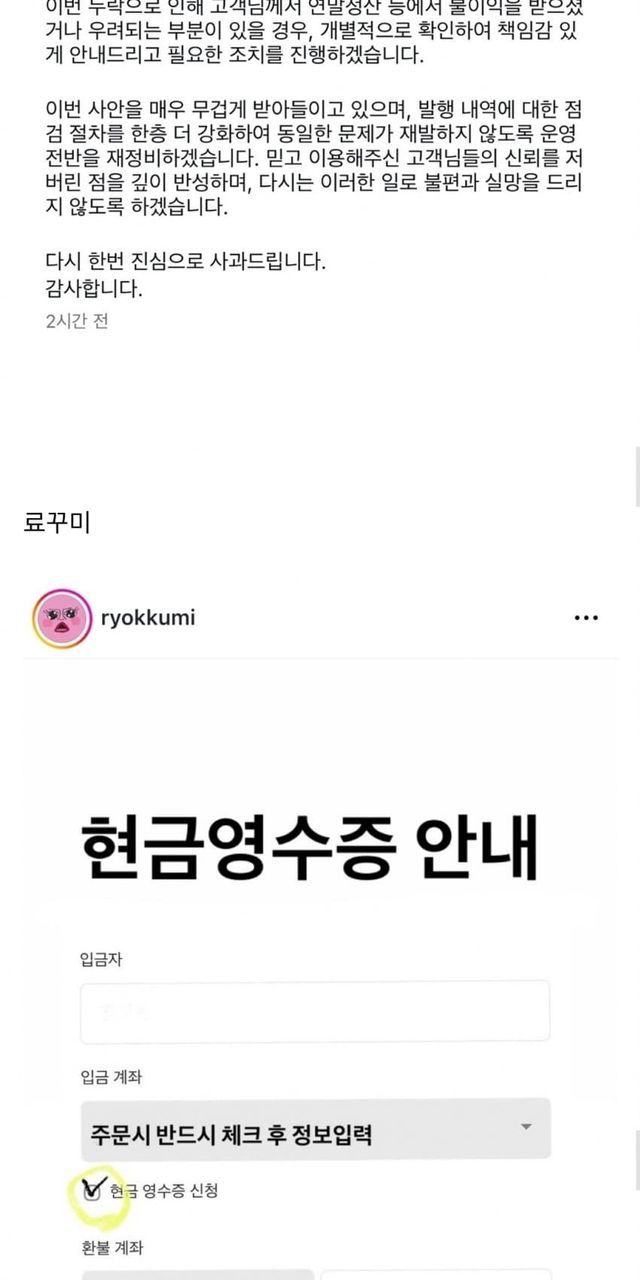Focus the 입금자 name input field
640x1280 pixels.
(315, 1010)
